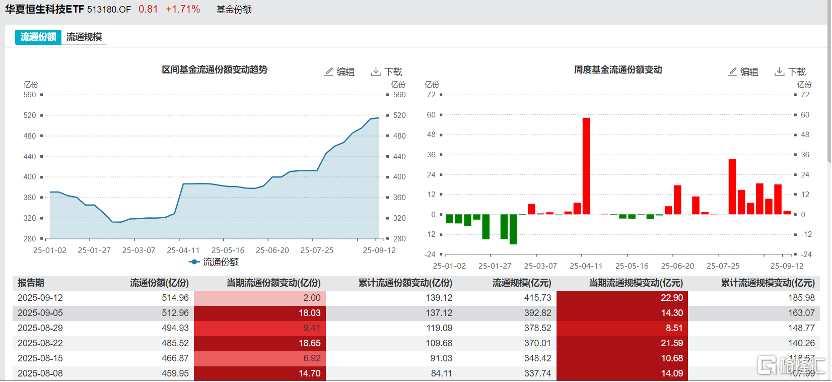Click the 119.09 cumulative change cell
832x382 pixels.
439,327
